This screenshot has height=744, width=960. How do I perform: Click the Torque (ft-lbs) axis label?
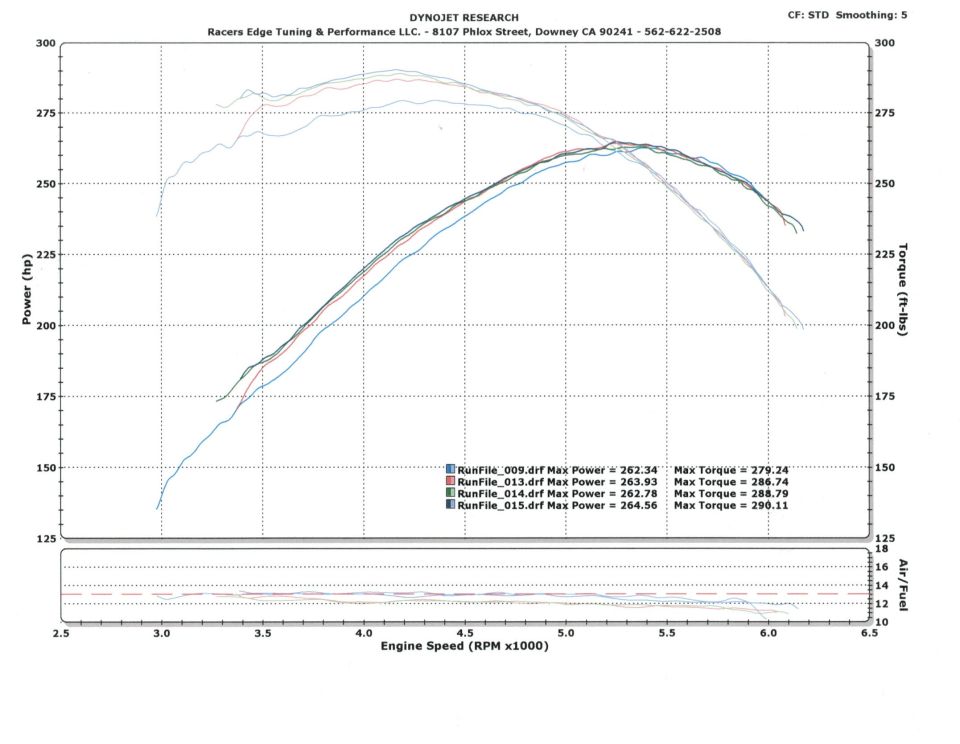903,289
